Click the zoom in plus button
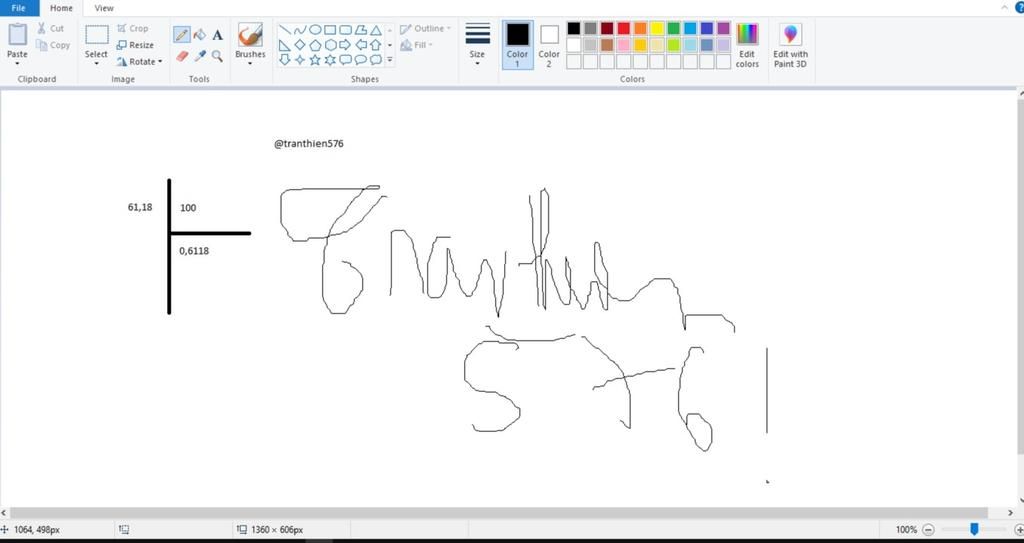This screenshot has width=1024, height=543. [1009, 529]
